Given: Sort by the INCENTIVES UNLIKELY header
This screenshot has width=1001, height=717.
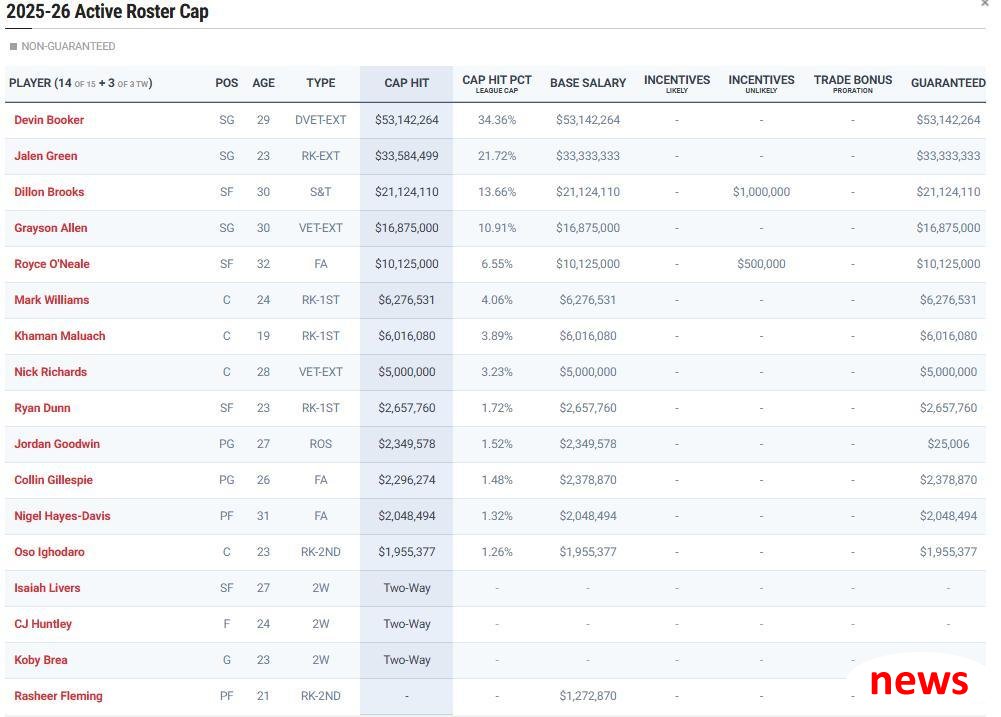Looking at the screenshot, I should click(762, 84).
